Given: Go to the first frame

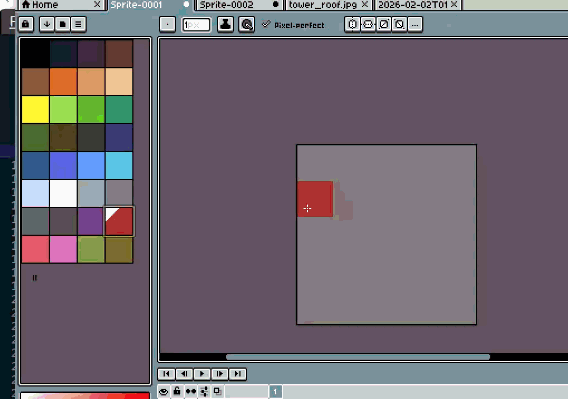Looking at the screenshot, I should point(166,374).
